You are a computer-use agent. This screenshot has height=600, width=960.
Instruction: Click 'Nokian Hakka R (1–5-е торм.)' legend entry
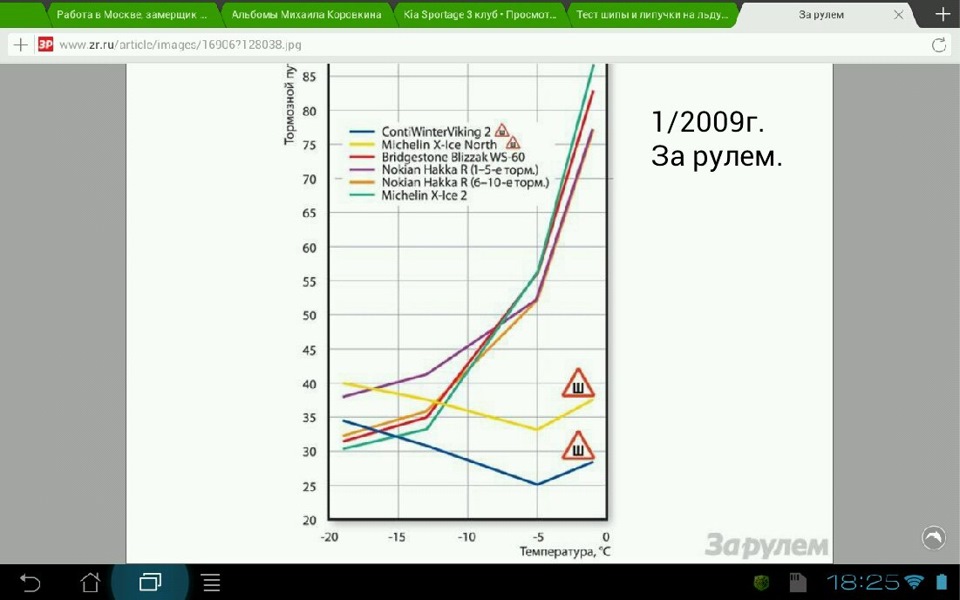[444, 170]
